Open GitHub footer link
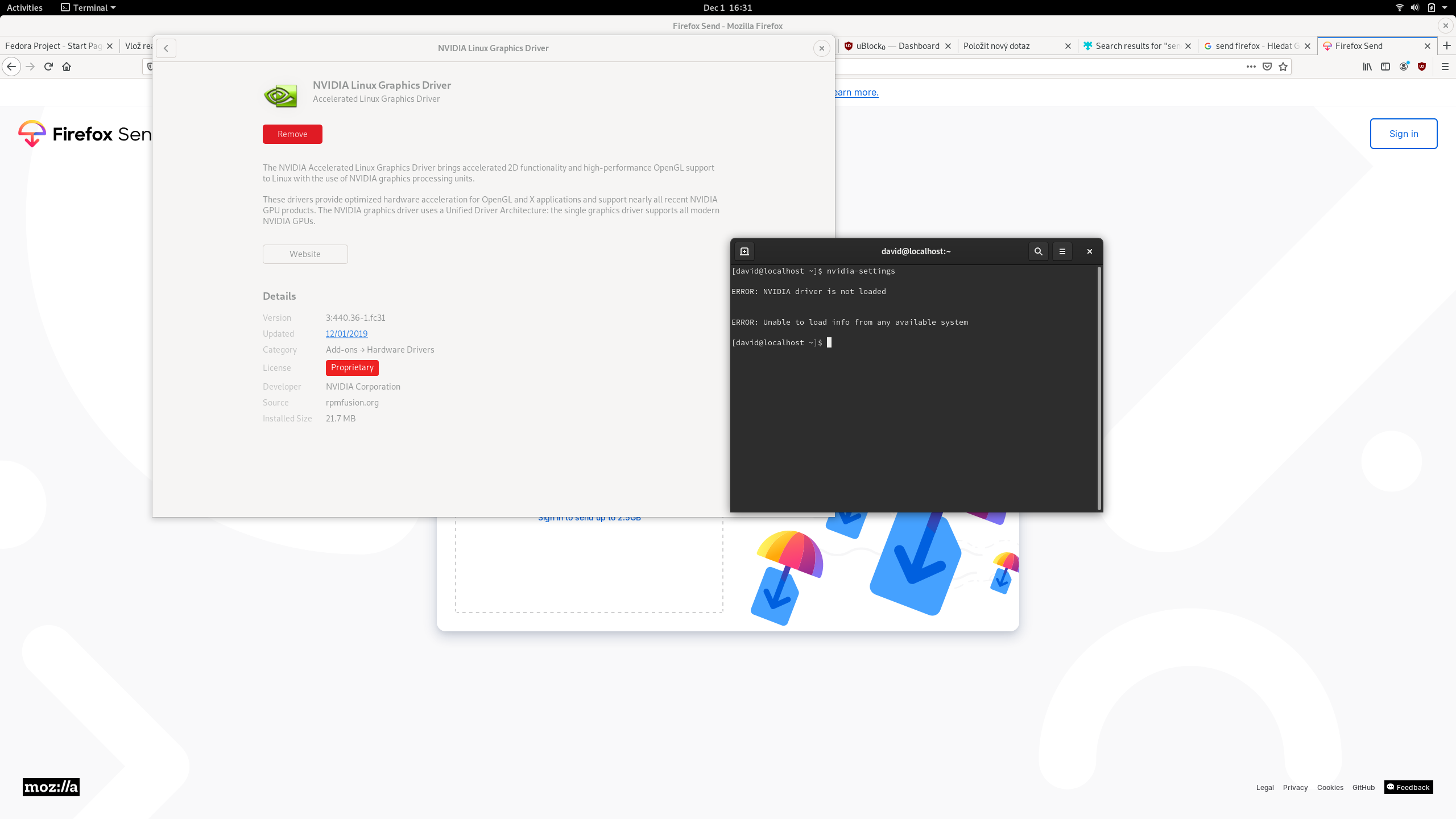Image resolution: width=1456 pixels, height=819 pixels. coord(1363,788)
